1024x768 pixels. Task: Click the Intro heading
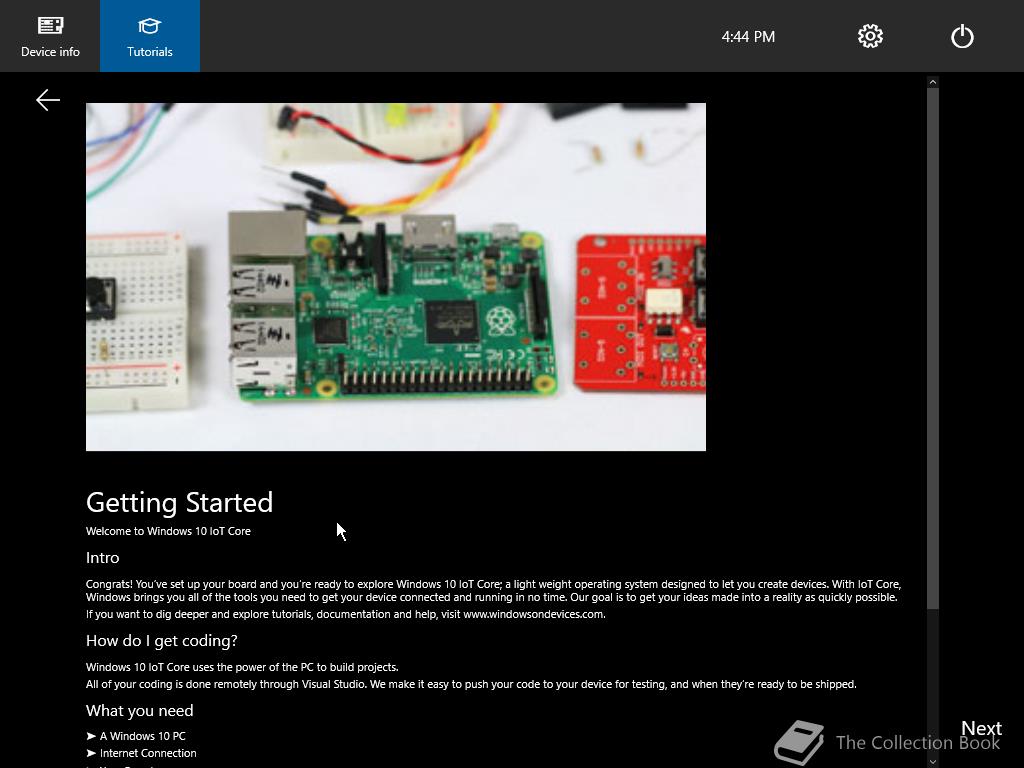(103, 558)
